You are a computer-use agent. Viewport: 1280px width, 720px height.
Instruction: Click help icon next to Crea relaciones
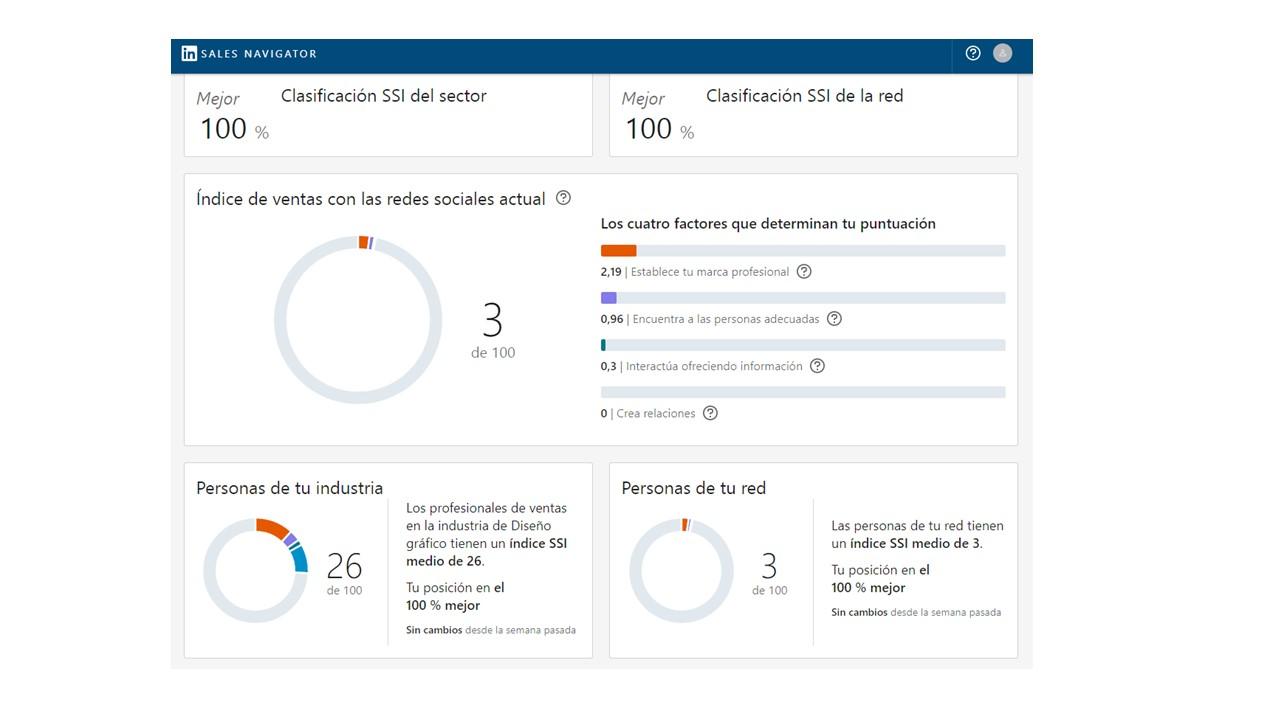[x=710, y=413]
